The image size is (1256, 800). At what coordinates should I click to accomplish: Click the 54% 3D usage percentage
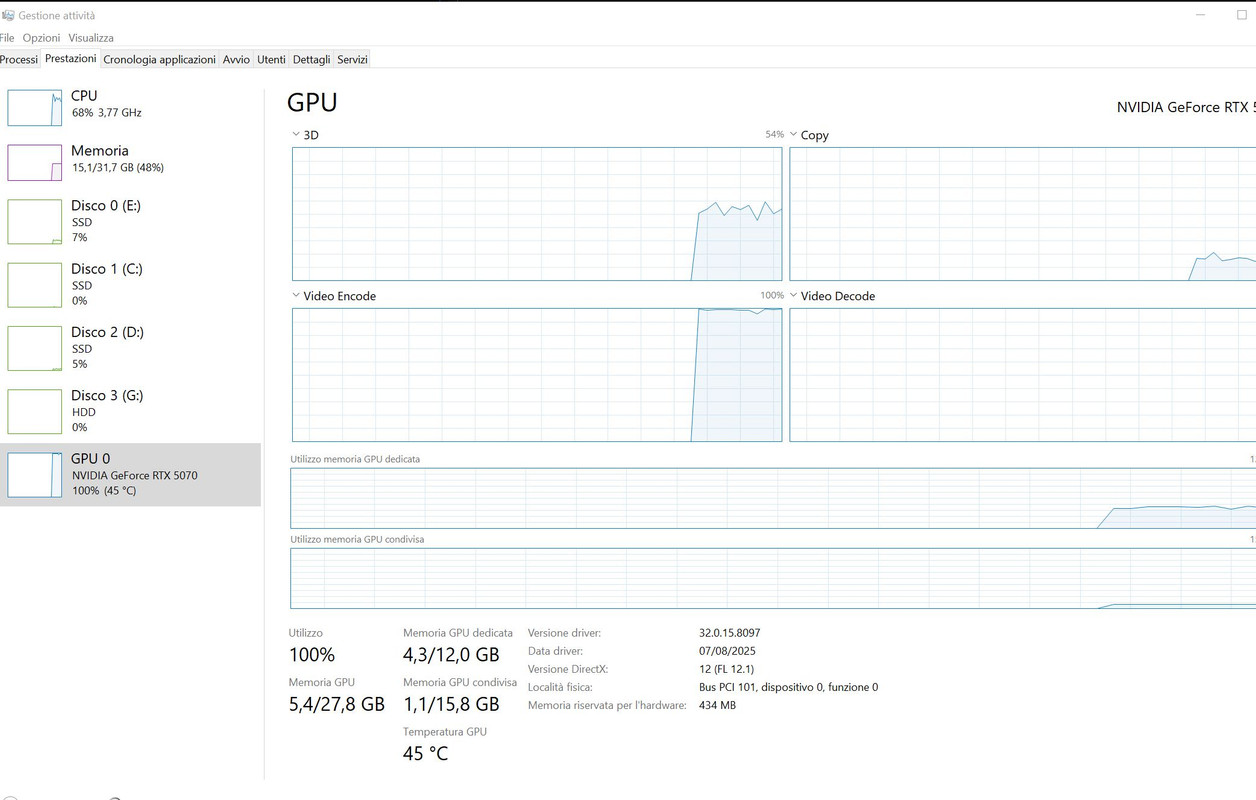click(x=774, y=134)
